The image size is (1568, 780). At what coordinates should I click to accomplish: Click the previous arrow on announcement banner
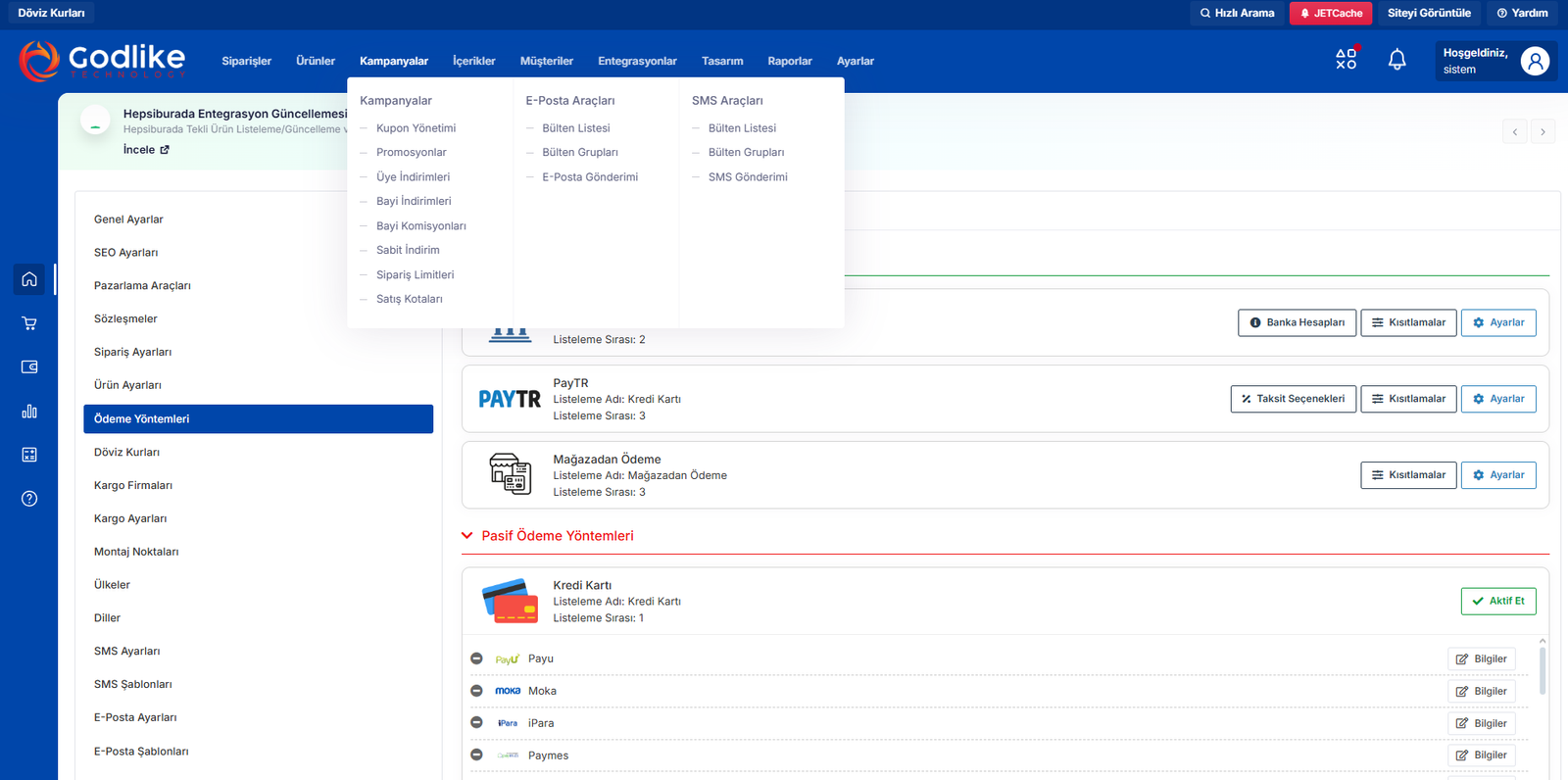pyautogui.click(x=1514, y=132)
